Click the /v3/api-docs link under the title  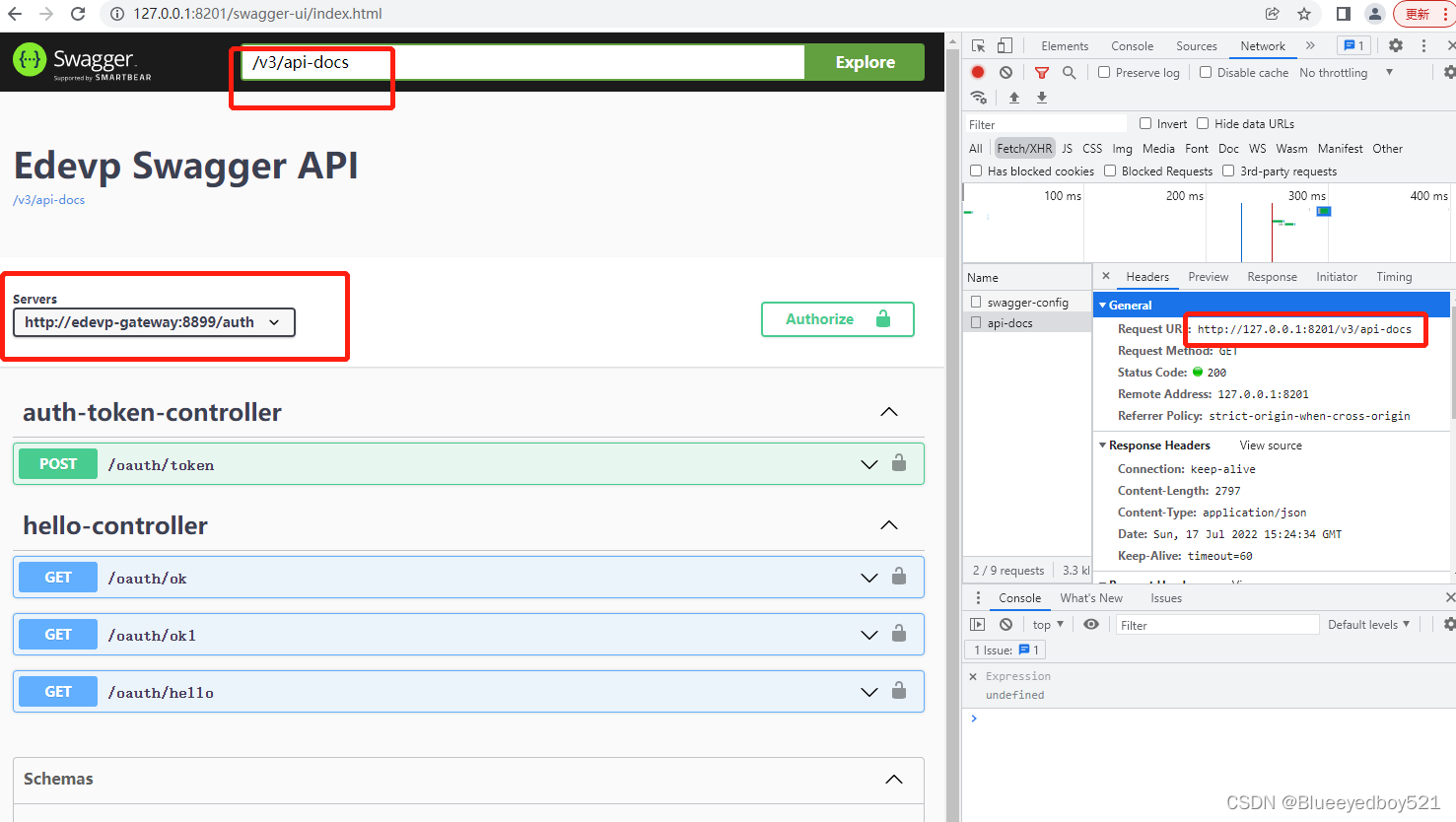tap(47, 199)
